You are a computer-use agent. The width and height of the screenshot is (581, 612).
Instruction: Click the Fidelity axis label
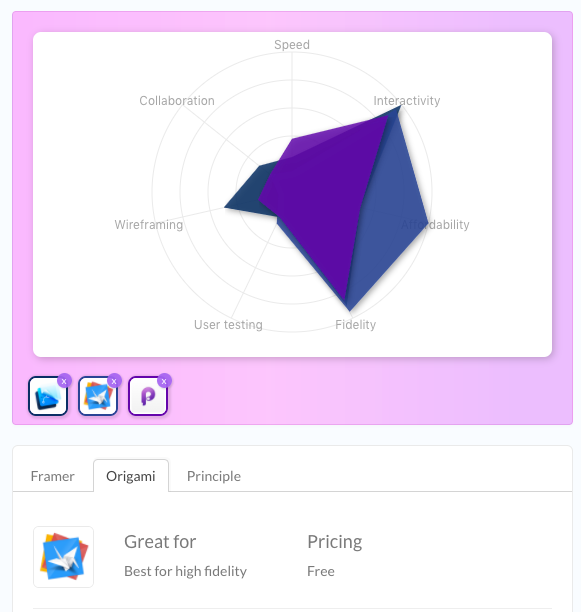(x=355, y=325)
